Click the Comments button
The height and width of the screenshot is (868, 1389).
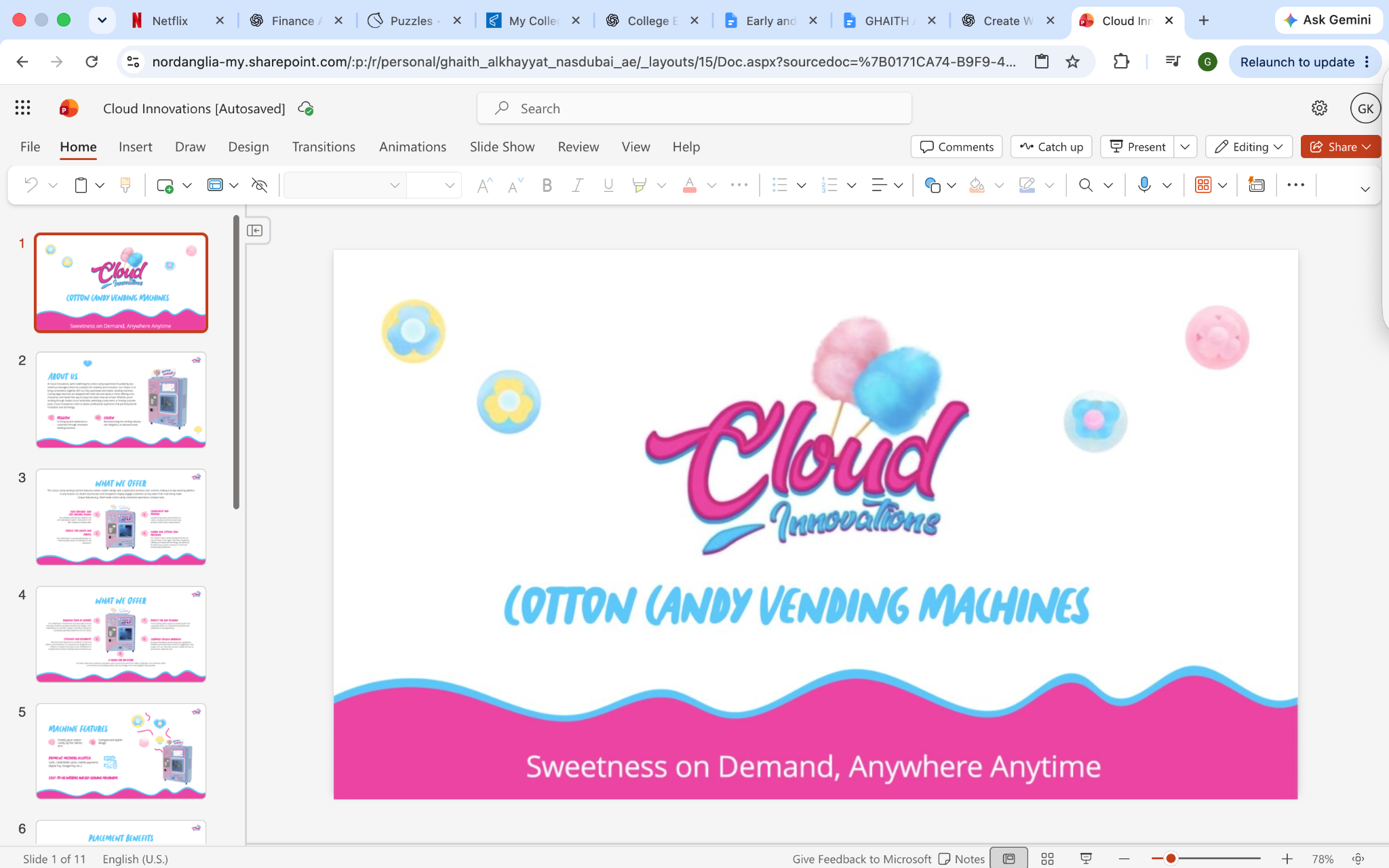[956, 146]
